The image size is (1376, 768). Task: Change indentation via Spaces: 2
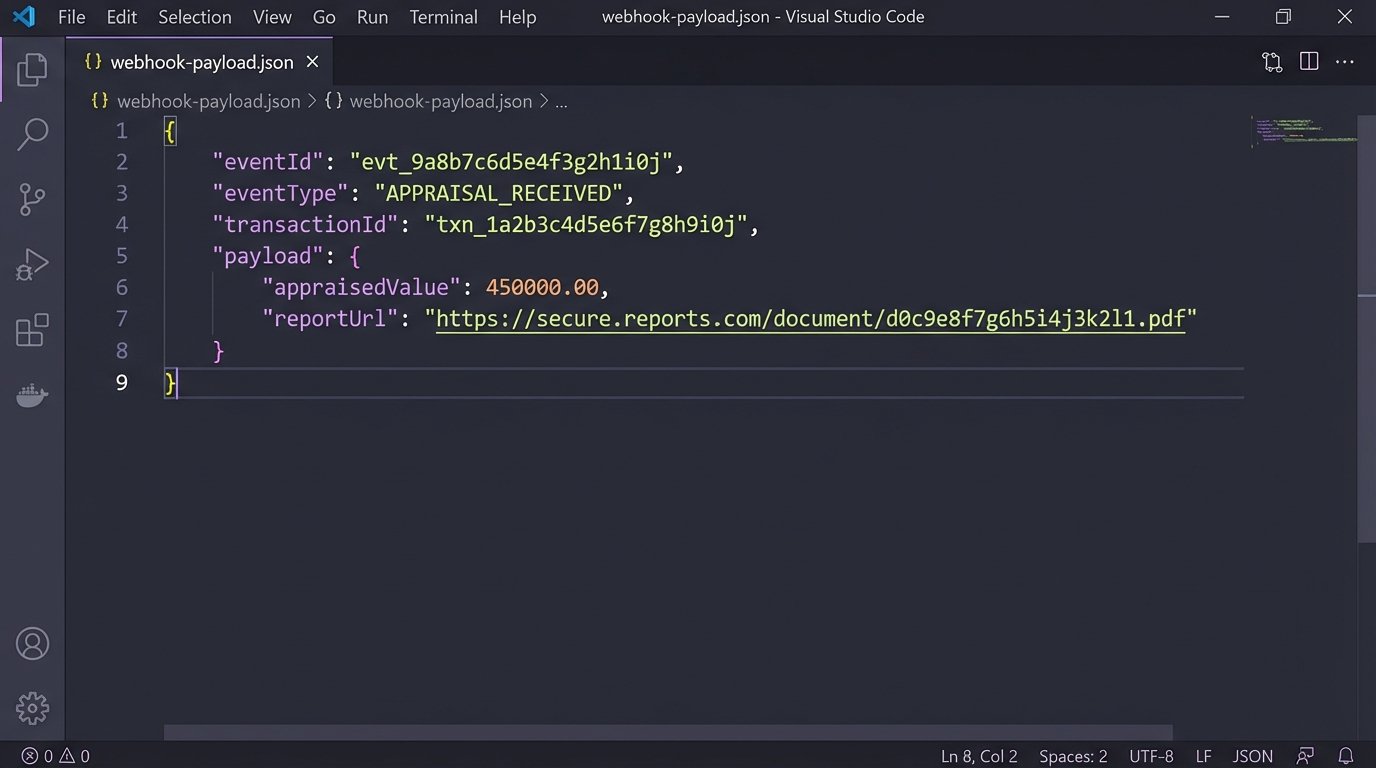1072,755
